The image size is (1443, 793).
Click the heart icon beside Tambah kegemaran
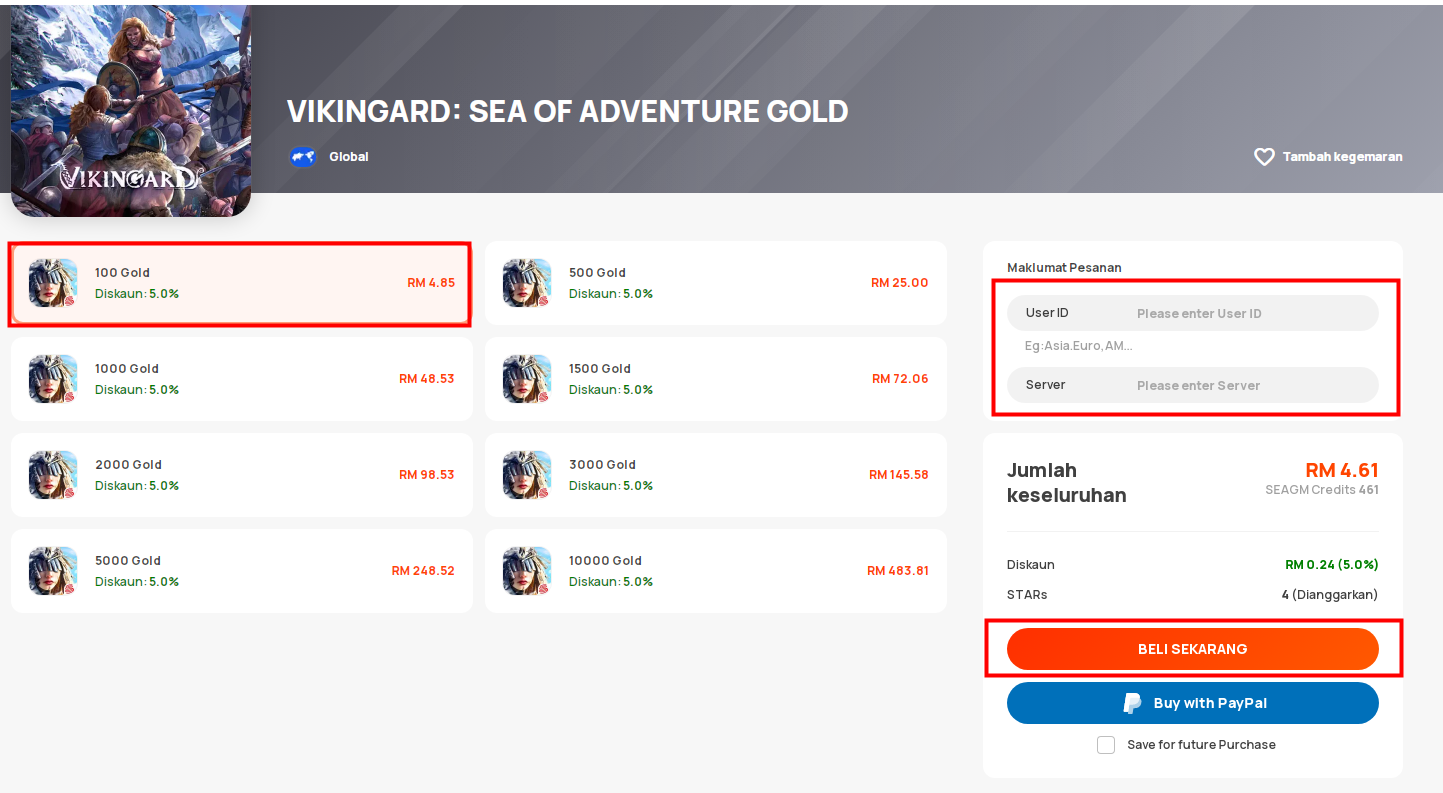point(1264,157)
